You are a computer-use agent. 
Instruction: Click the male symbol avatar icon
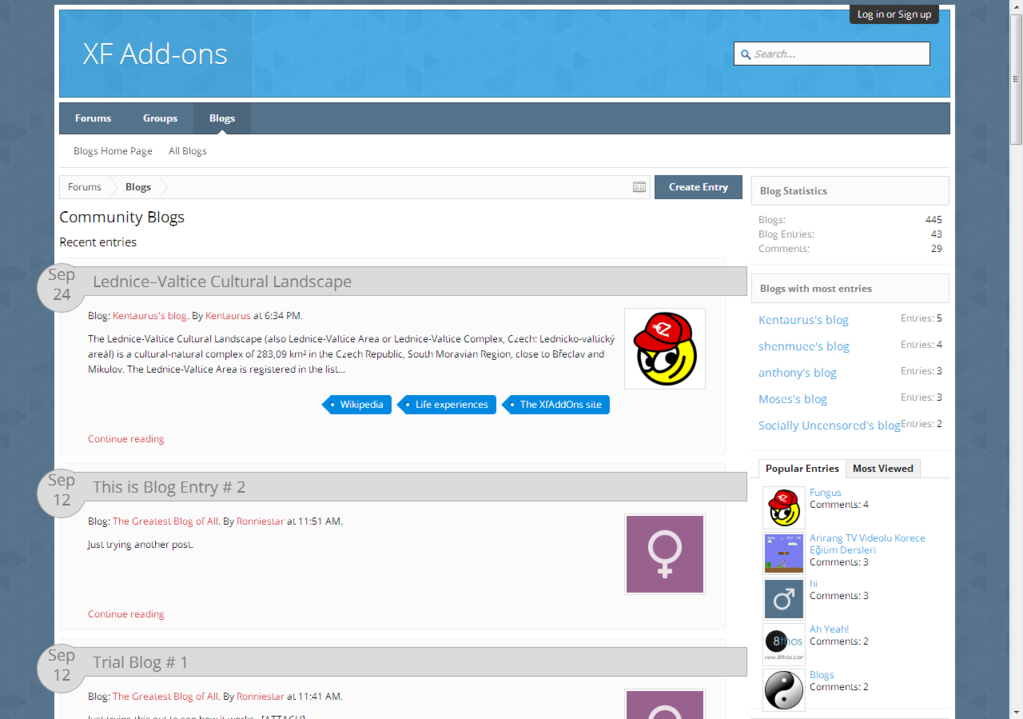click(783, 599)
